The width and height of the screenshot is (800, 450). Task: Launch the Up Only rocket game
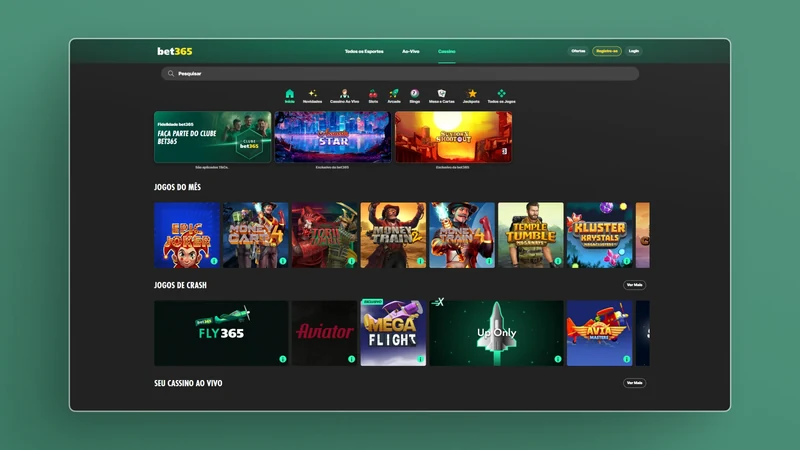pyautogui.click(x=496, y=333)
